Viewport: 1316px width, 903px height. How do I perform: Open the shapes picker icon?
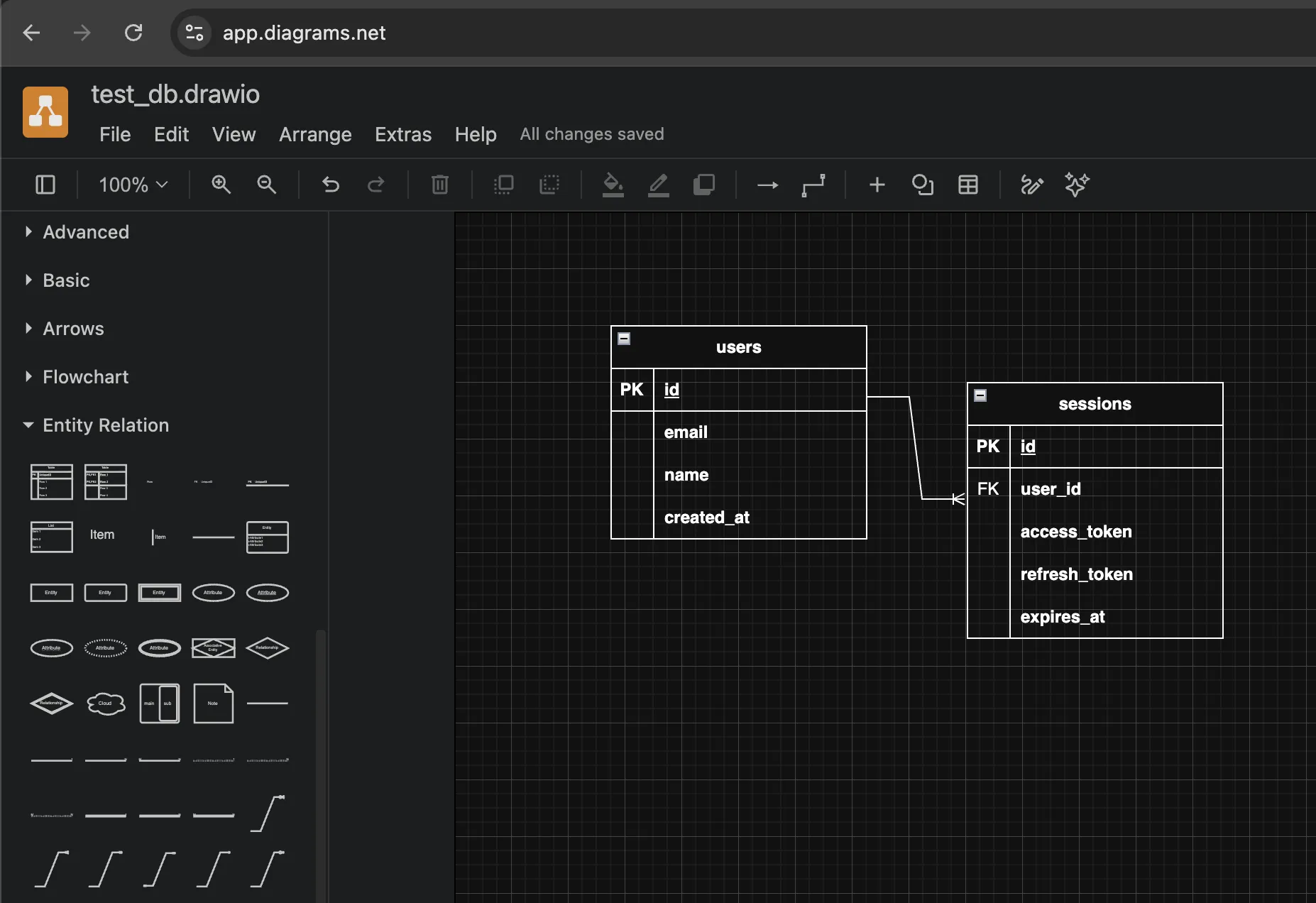[923, 185]
